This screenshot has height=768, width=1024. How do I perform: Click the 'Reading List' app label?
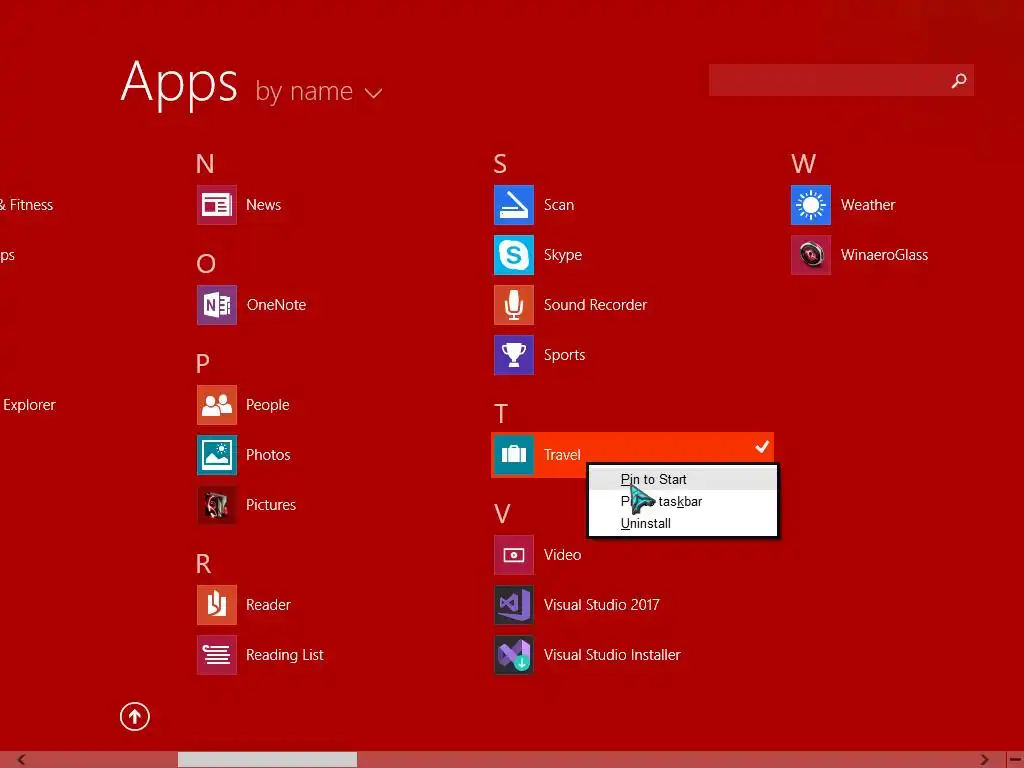click(x=285, y=655)
